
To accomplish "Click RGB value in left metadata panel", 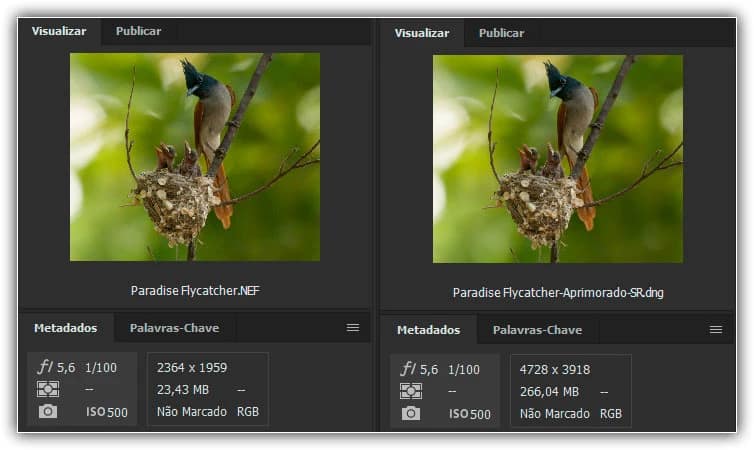I will 248,412.
